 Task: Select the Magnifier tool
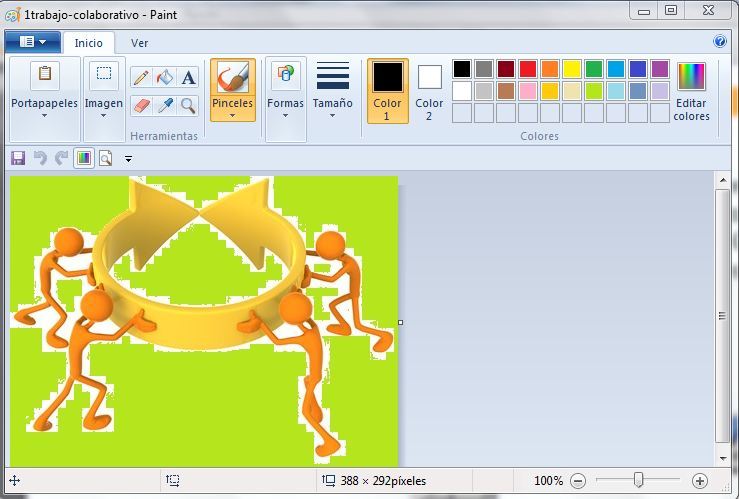[188, 105]
